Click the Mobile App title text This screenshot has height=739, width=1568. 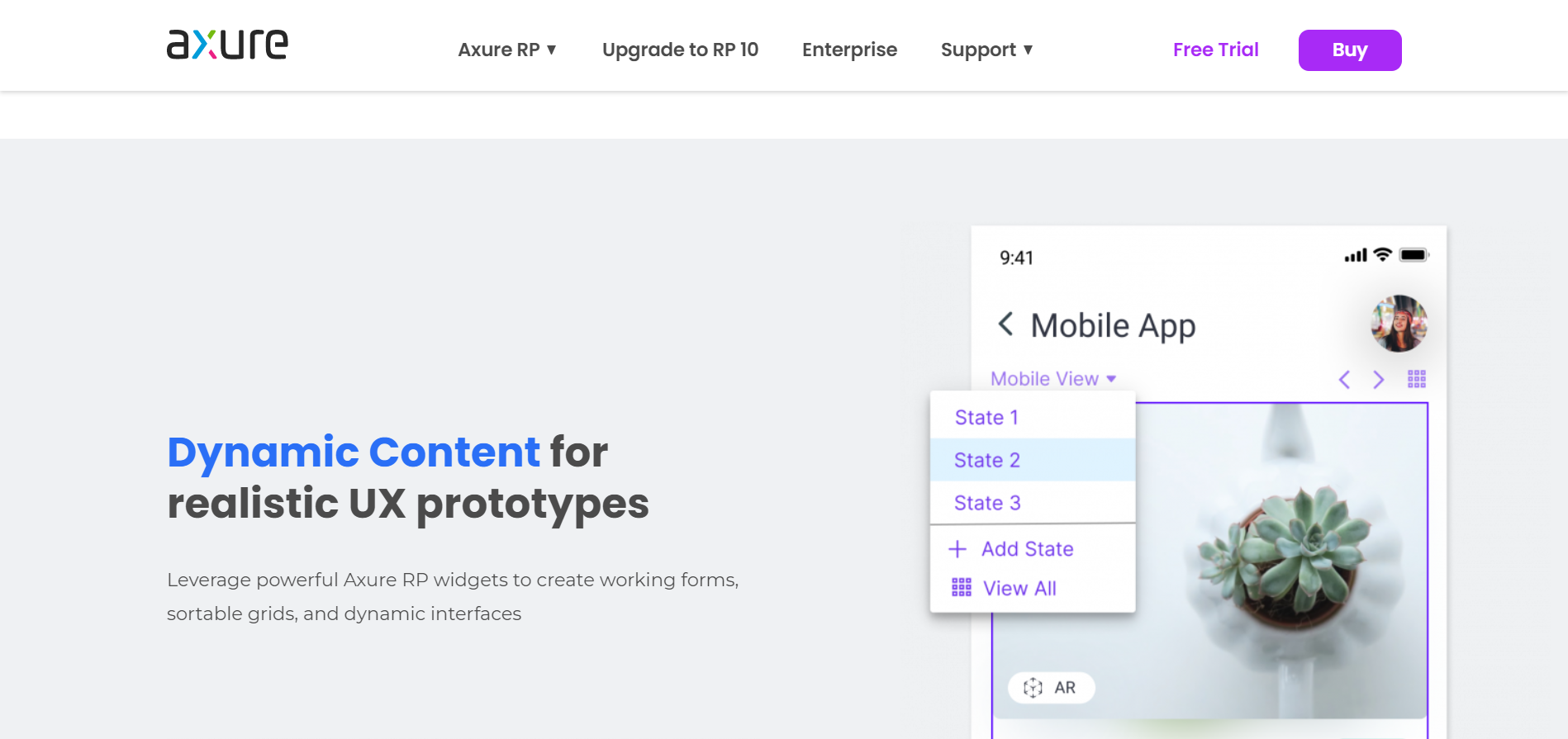[x=1113, y=325]
